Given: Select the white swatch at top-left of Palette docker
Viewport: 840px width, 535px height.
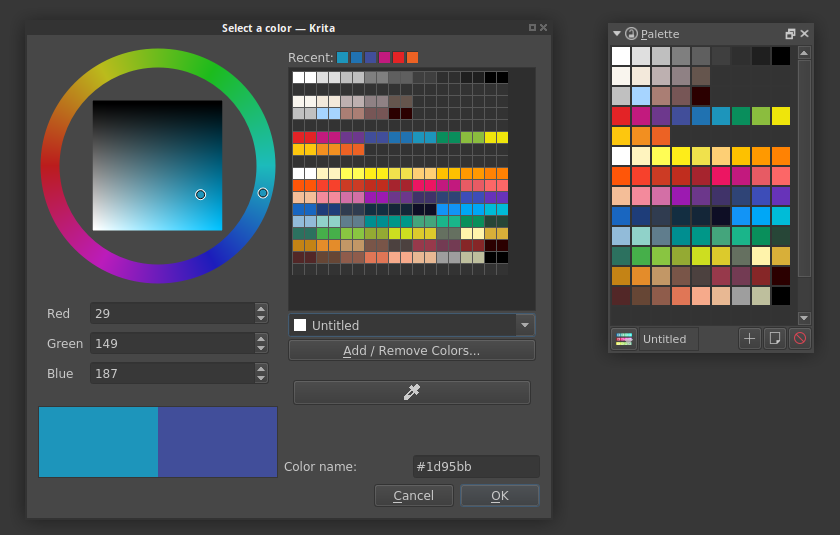Looking at the screenshot, I should point(621,56).
